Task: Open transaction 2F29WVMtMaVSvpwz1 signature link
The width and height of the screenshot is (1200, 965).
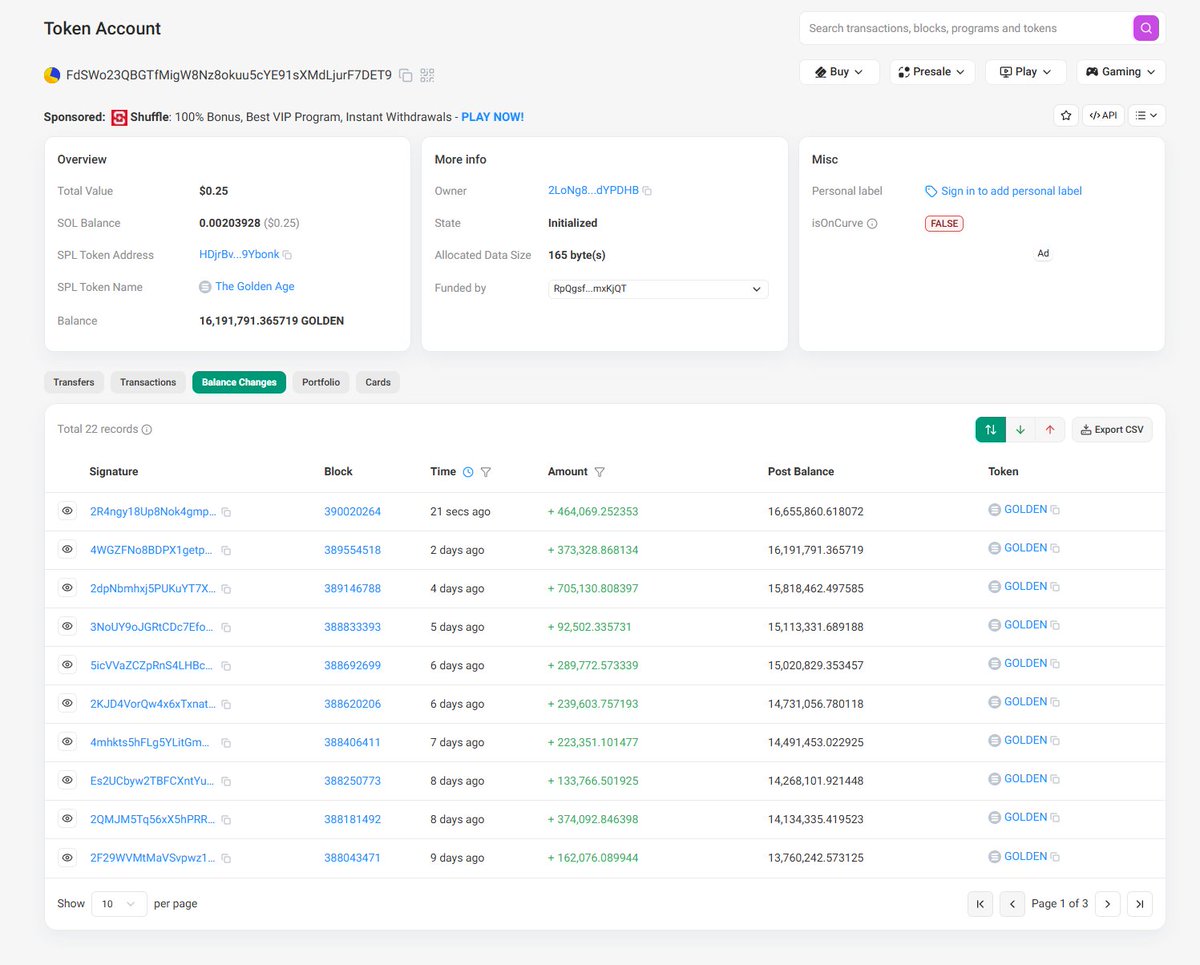Action: pos(152,858)
